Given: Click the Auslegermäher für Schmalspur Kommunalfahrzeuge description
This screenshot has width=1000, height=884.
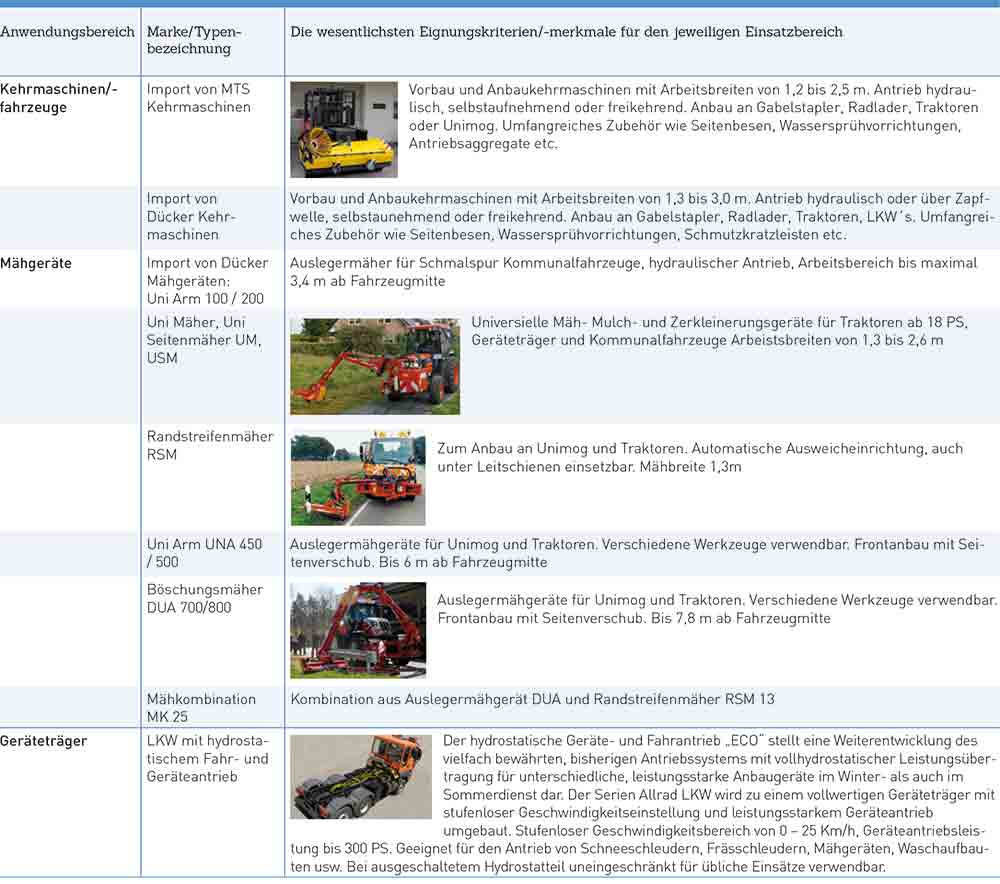Looking at the screenshot, I should pos(634,272).
